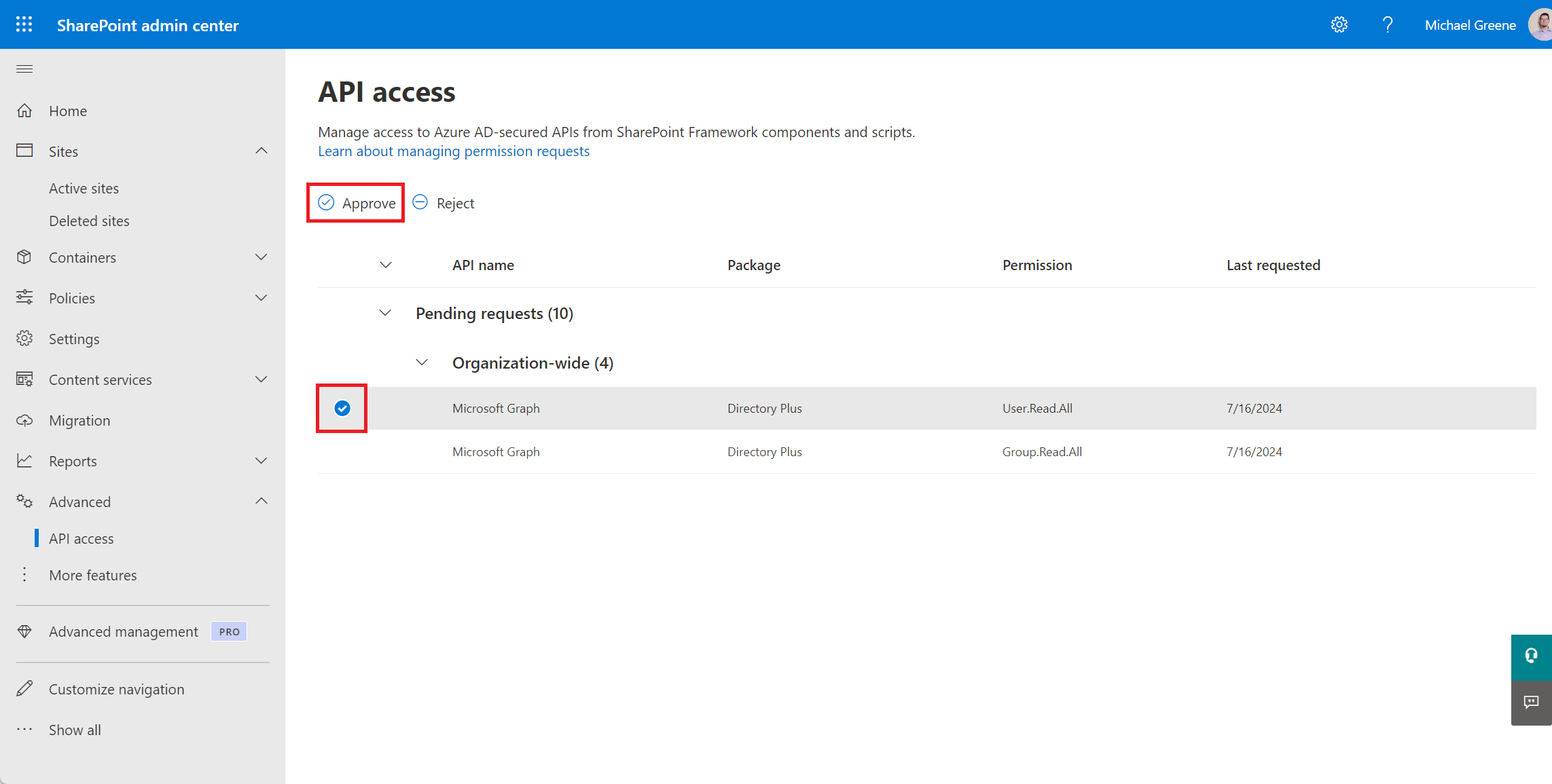This screenshot has height=784, width=1552.
Task: Collapse navigation with the hamburger icon
Action: click(x=24, y=69)
